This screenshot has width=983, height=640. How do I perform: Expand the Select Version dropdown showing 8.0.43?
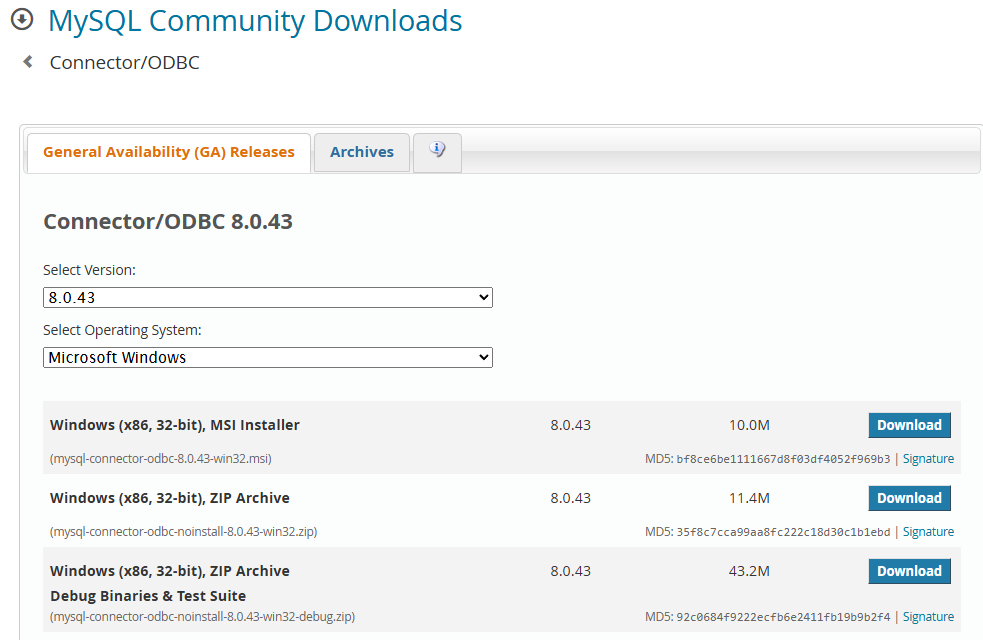tap(268, 297)
